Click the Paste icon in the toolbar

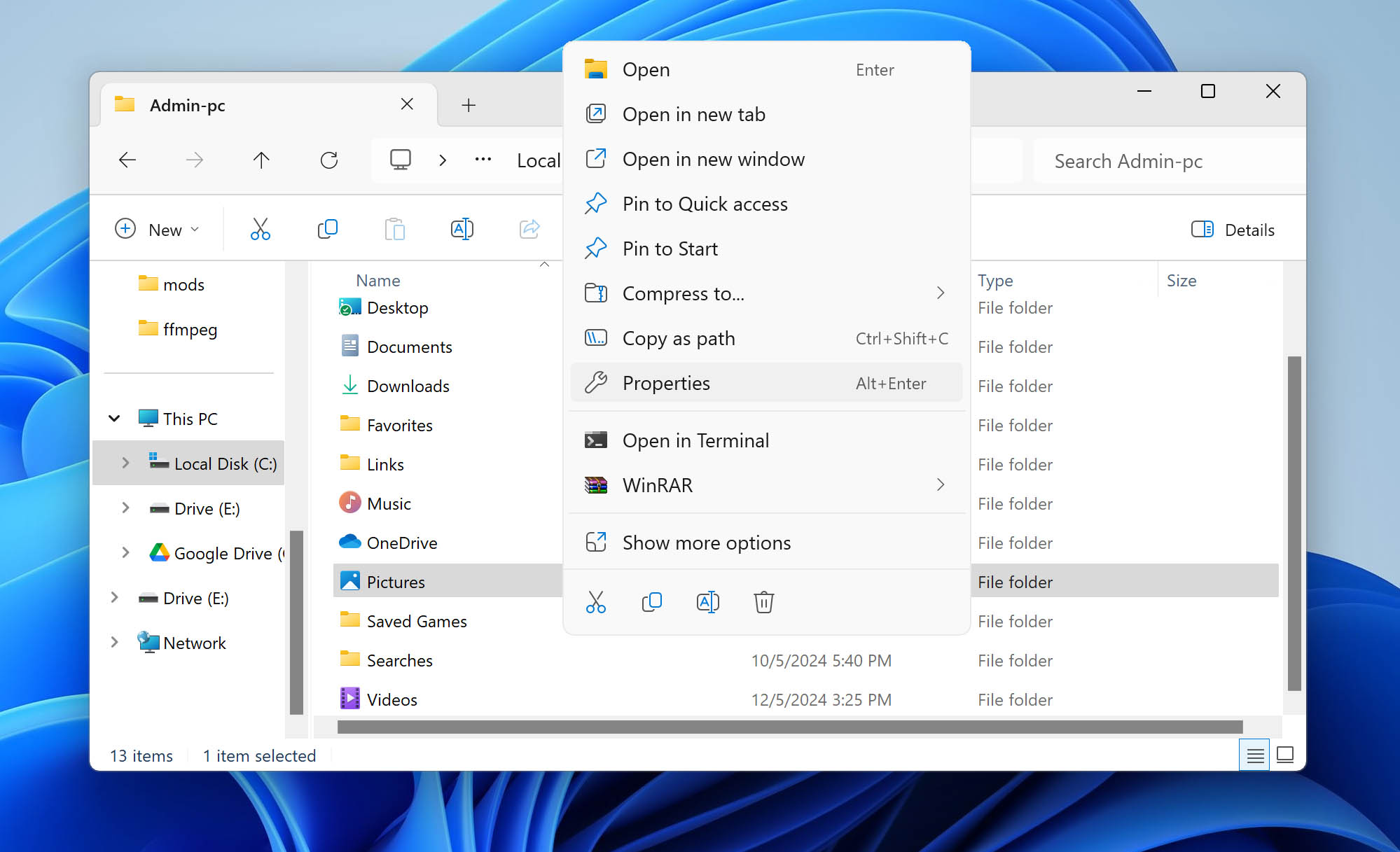pos(394,229)
